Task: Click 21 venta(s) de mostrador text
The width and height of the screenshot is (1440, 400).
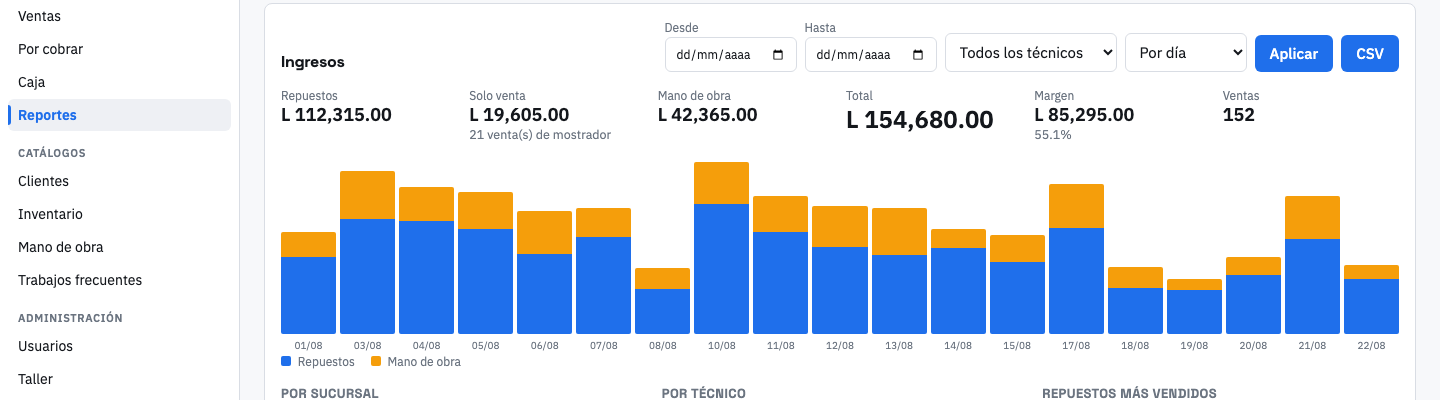Action: [x=540, y=134]
